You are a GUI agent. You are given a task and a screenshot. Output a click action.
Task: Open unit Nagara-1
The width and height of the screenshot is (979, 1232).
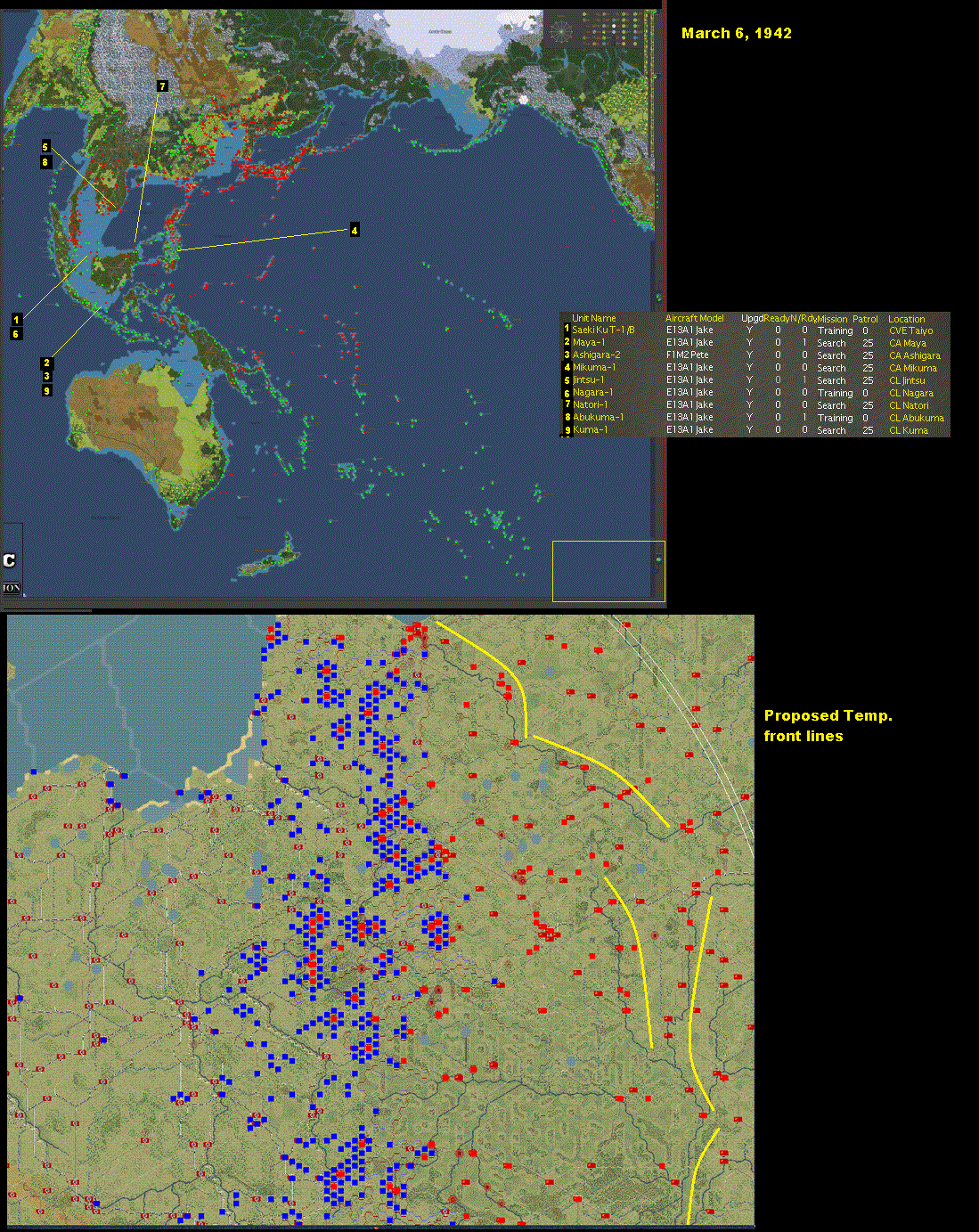point(592,392)
